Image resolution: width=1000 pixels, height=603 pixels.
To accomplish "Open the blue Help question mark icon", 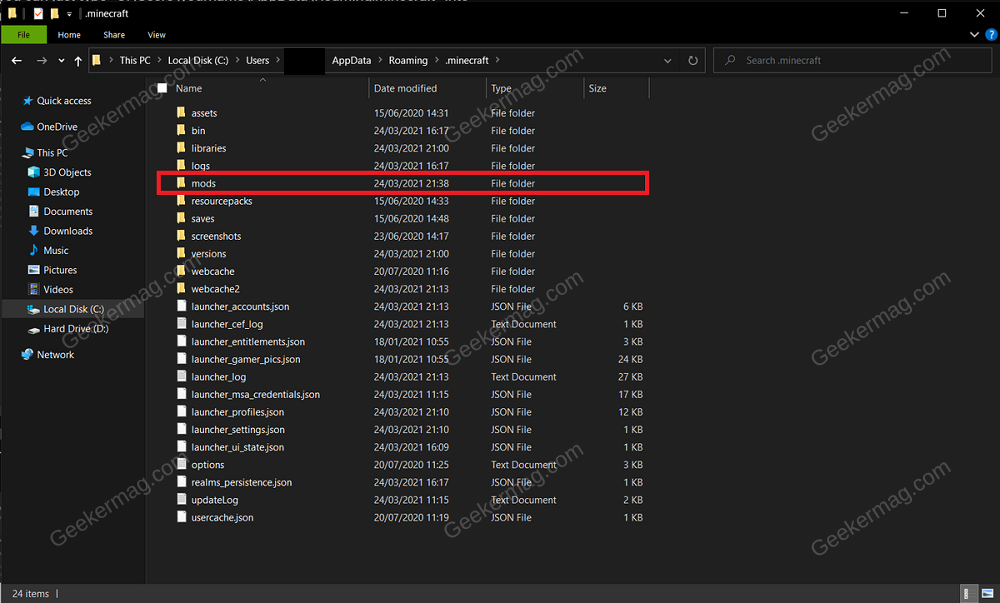I will tap(992, 34).
